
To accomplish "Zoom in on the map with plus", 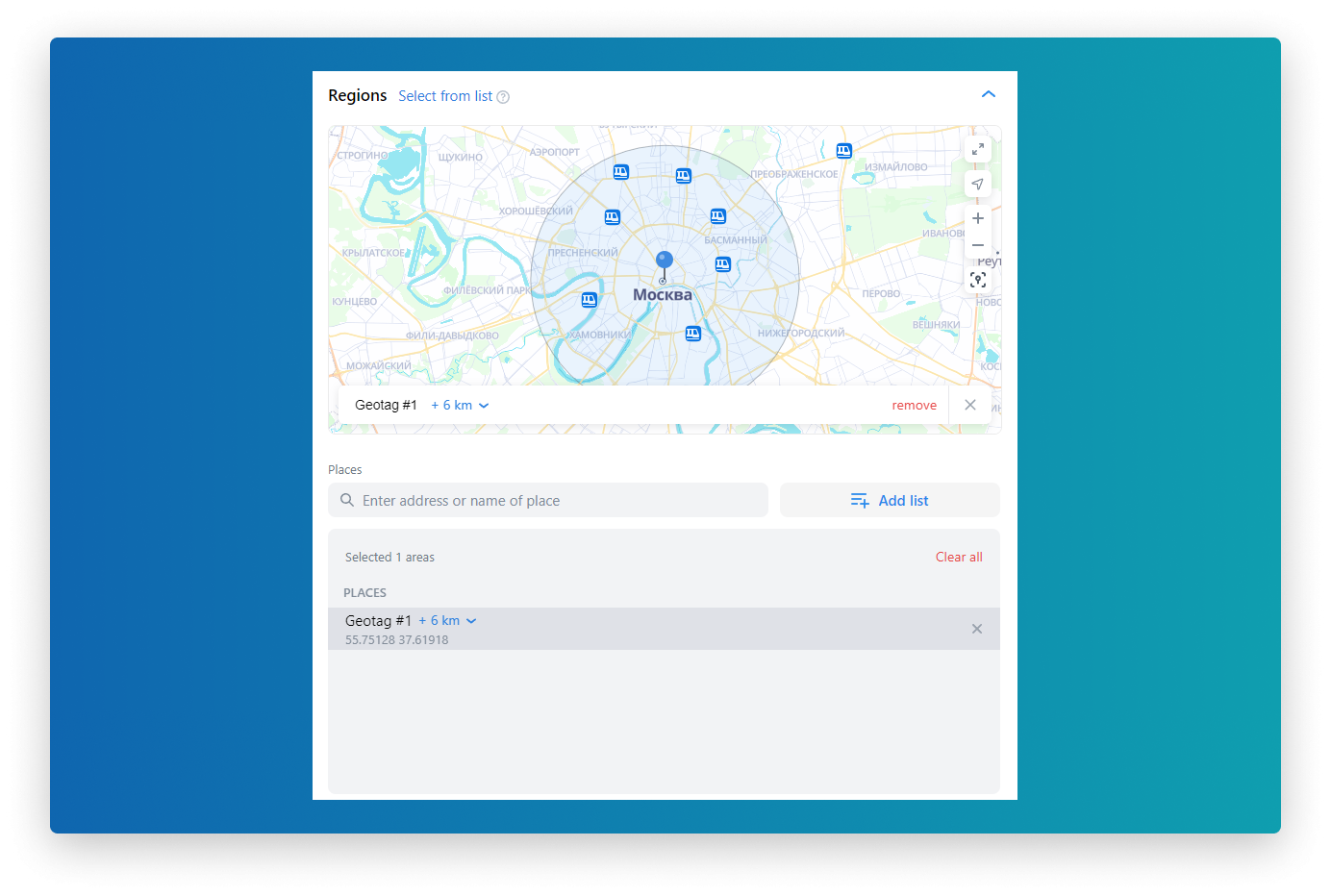I will point(977,218).
